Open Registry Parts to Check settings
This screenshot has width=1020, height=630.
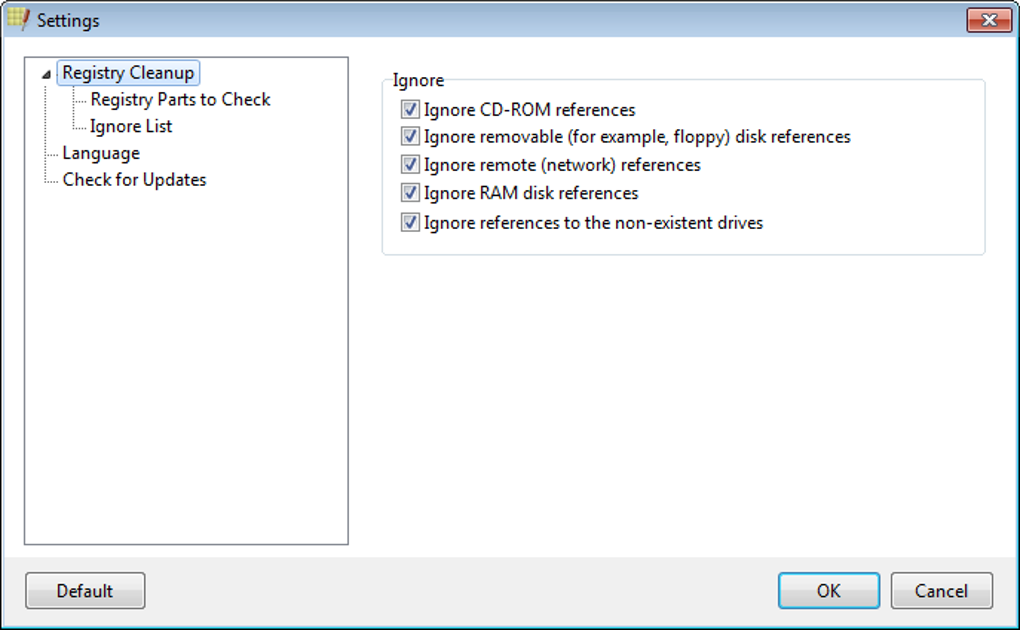pos(180,100)
